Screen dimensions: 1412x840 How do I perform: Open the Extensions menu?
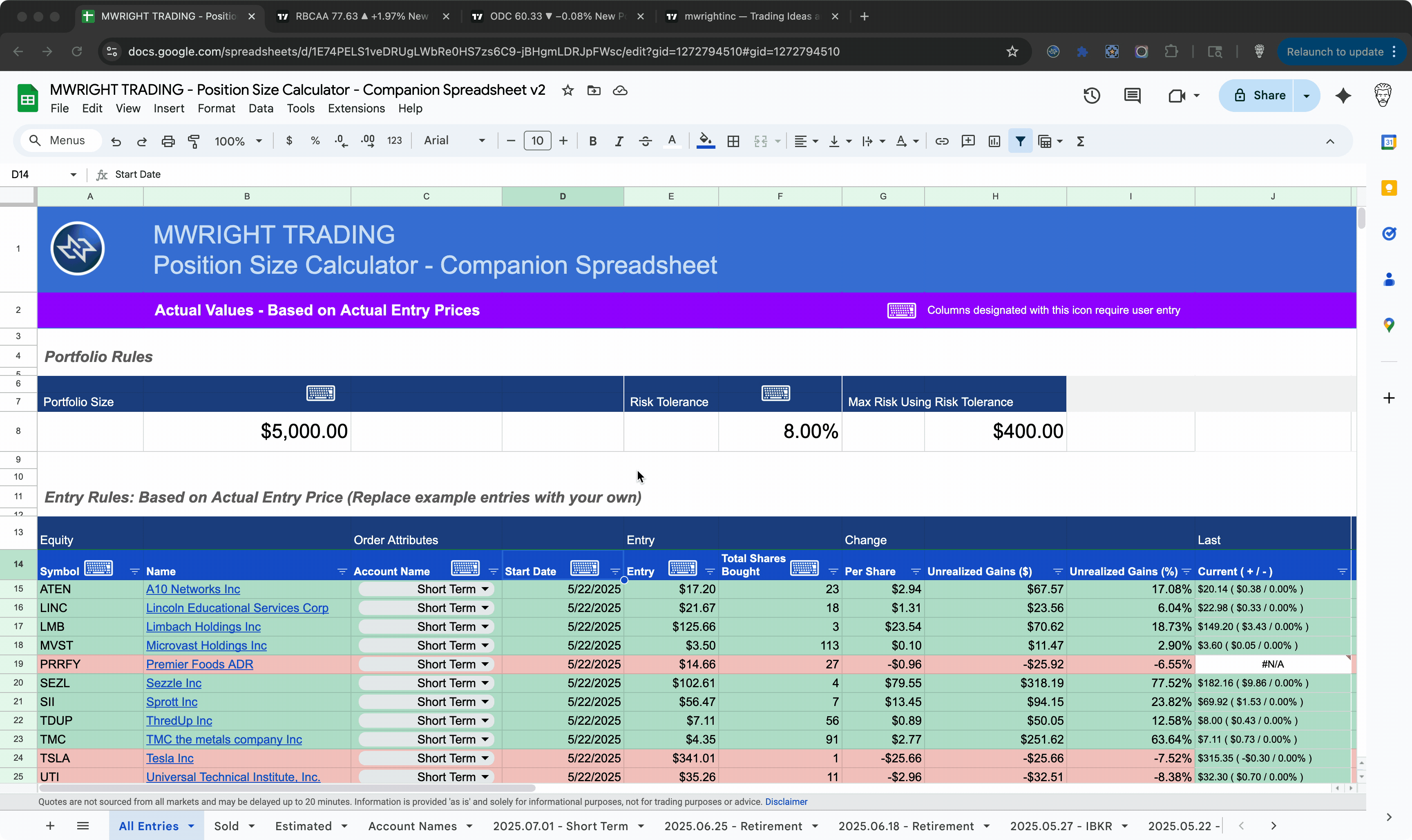click(356, 108)
